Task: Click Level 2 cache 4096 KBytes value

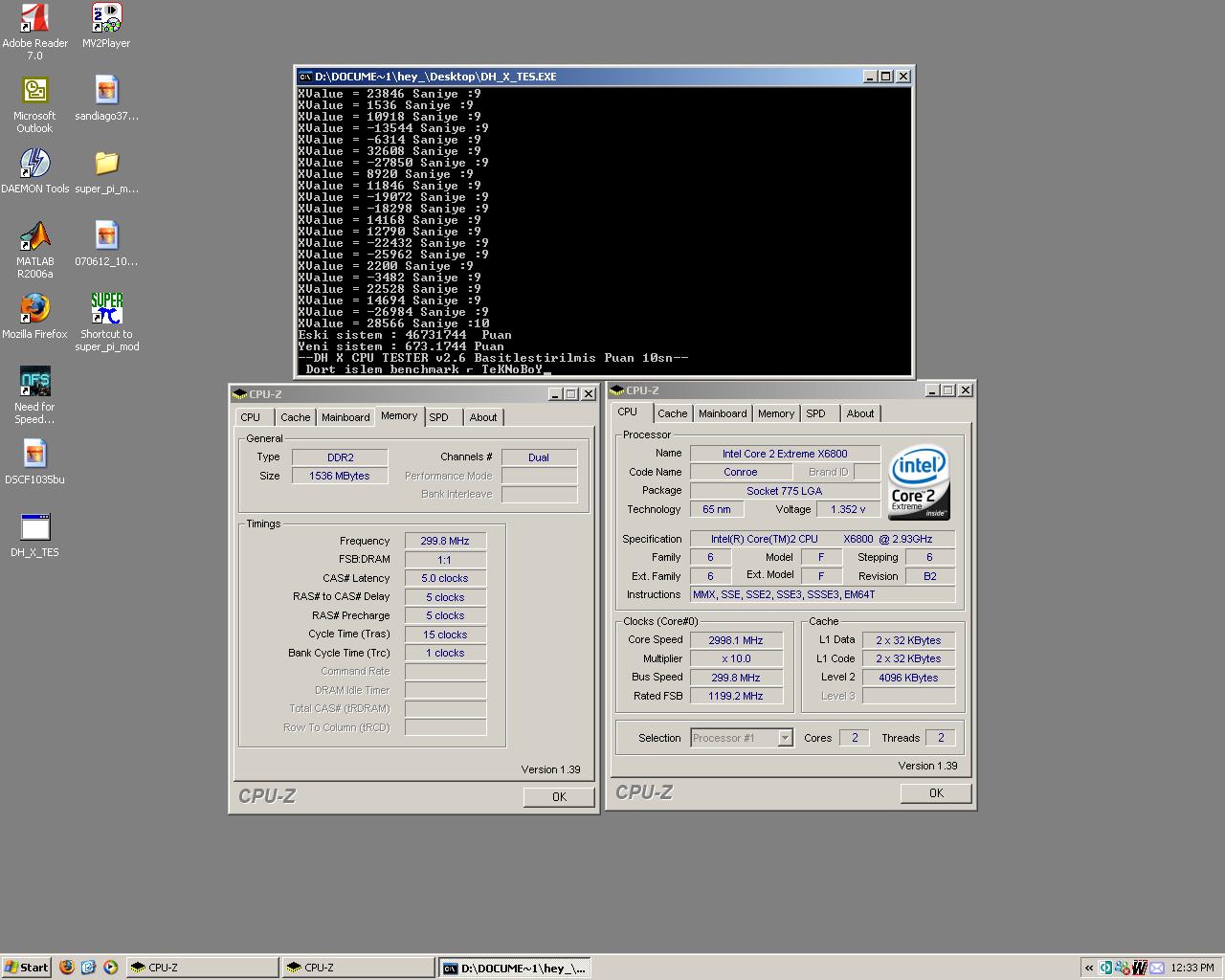Action: [908, 678]
